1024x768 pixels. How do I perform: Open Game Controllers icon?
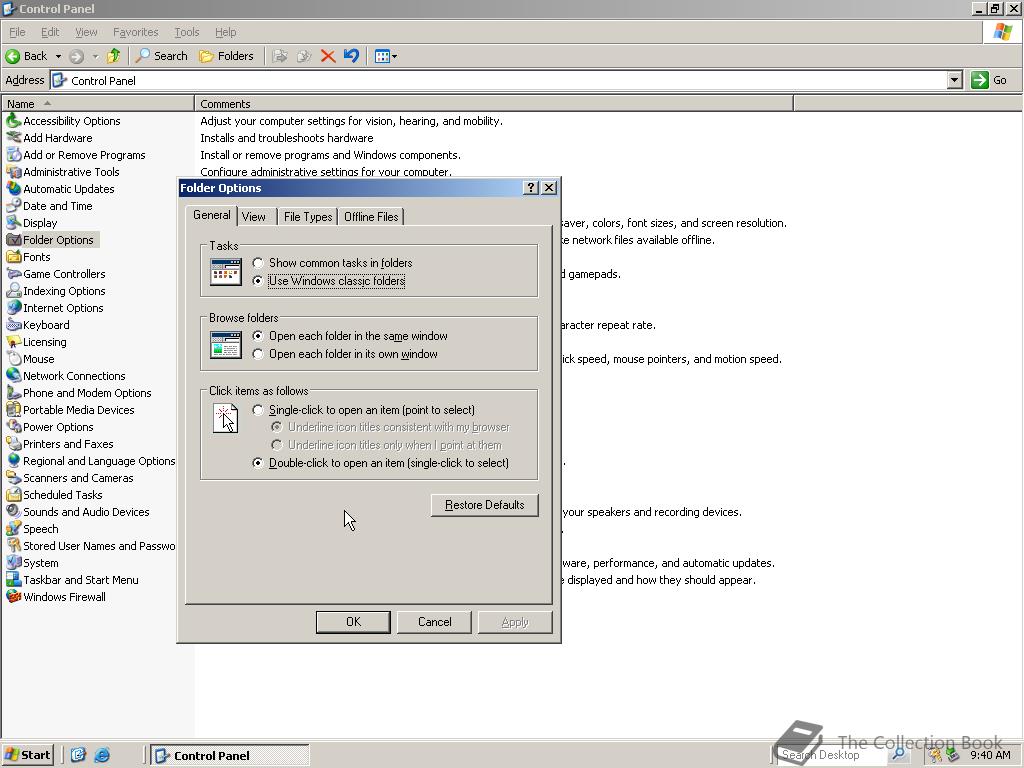point(14,274)
